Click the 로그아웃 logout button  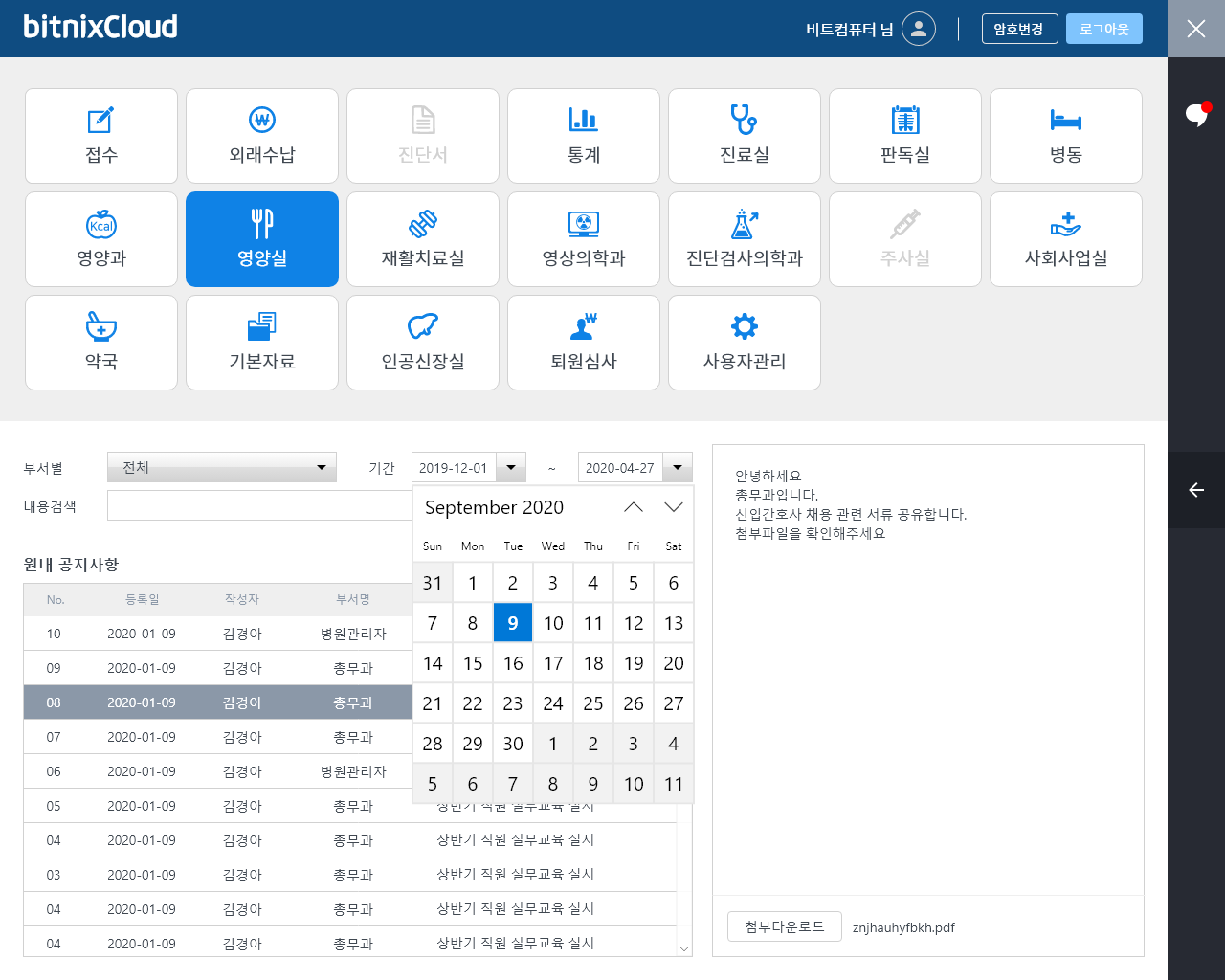click(x=1104, y=29)
